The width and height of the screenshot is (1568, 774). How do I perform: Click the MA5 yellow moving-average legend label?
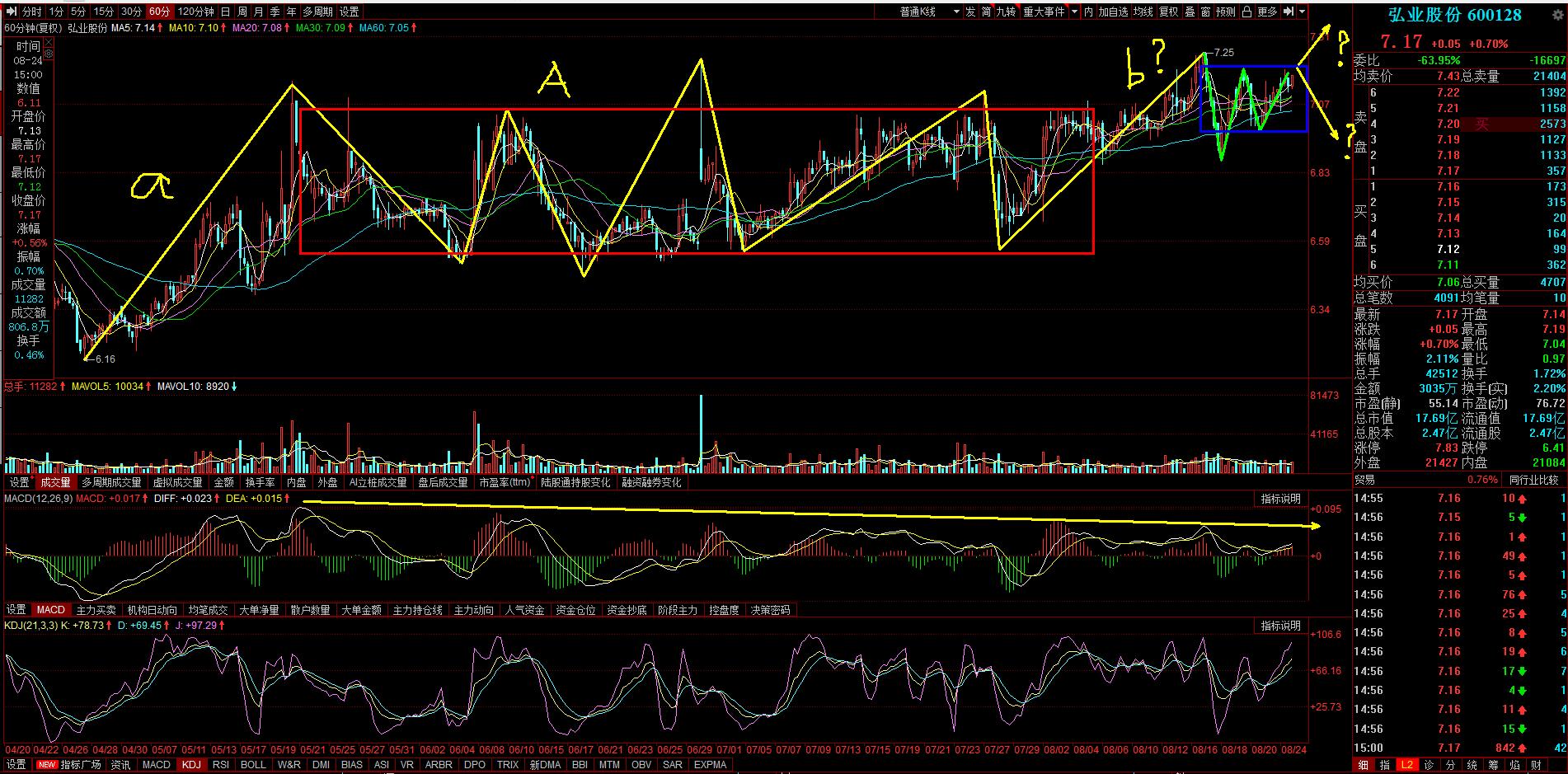click(x=133, y=28)
